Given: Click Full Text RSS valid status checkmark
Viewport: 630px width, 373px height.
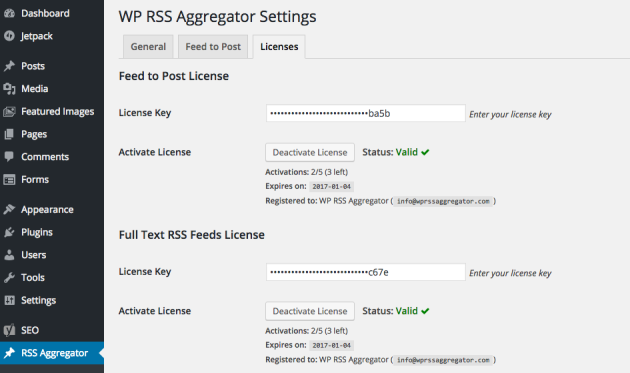Looking at the screenshot, I should [425, 311].
